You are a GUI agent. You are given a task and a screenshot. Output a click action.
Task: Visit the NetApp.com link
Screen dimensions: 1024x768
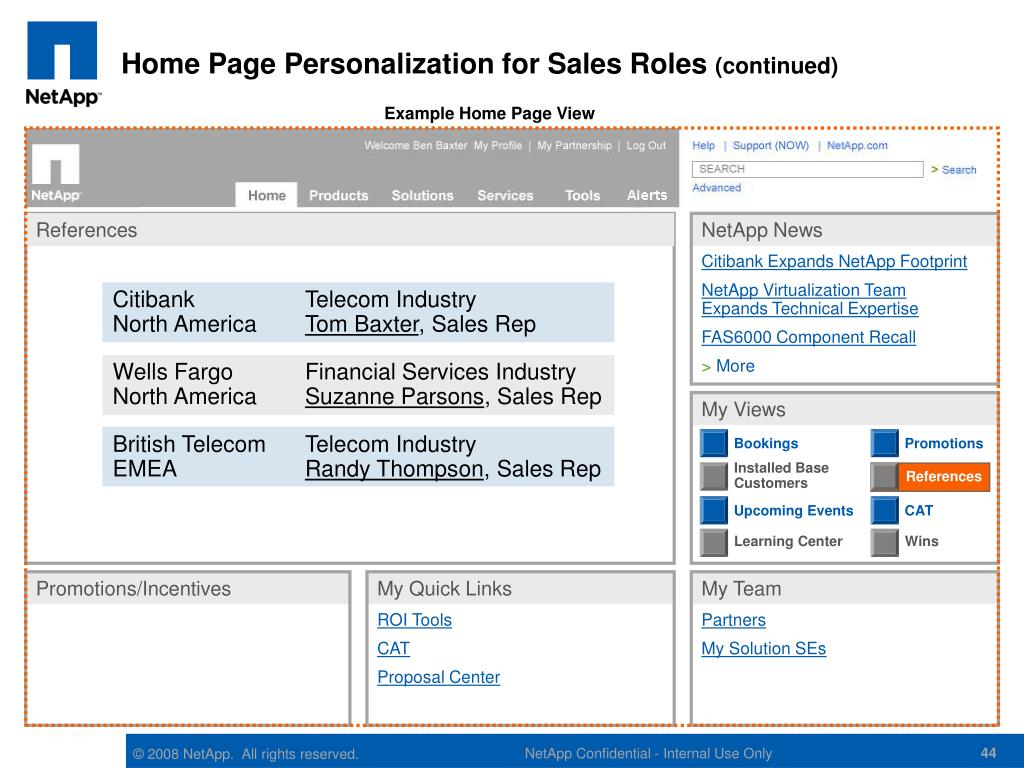click(857, 145)
